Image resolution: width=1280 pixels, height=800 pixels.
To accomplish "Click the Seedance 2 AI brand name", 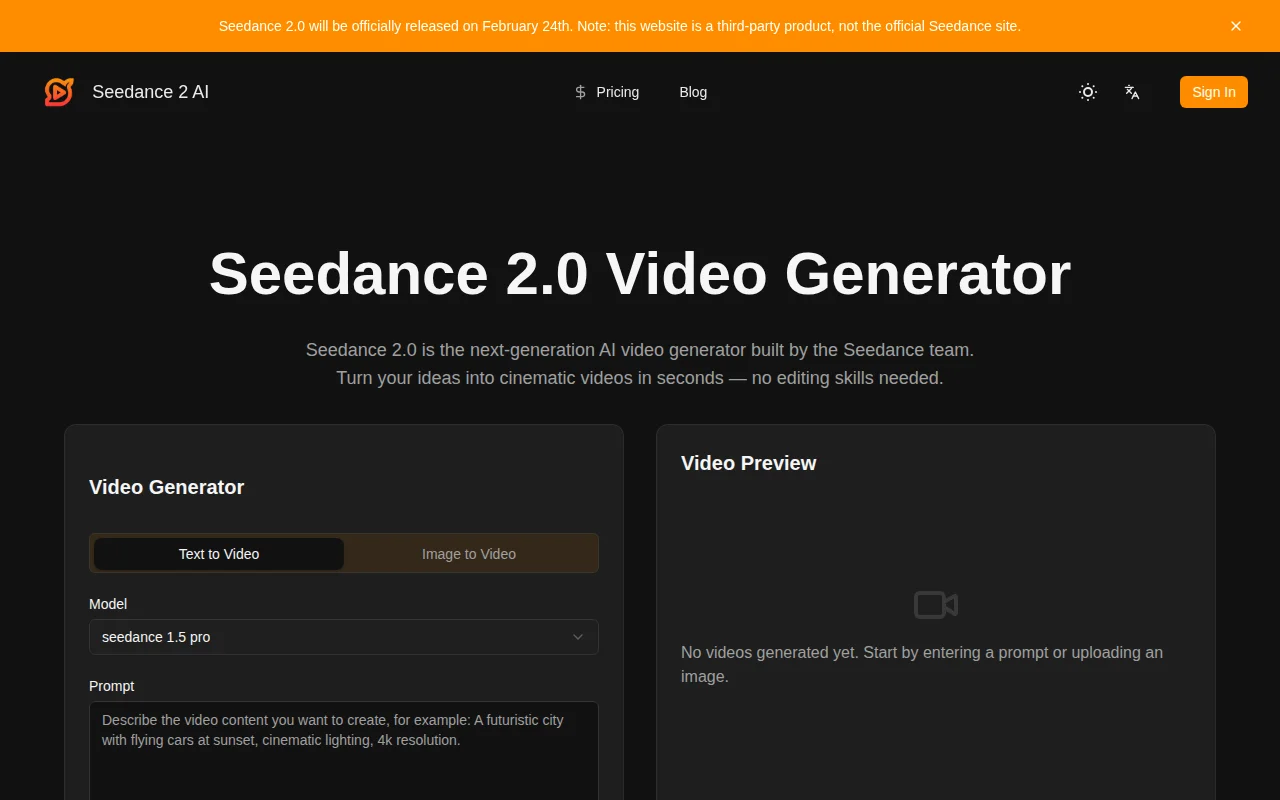I will pyautogui.click(x=151, y=92).
